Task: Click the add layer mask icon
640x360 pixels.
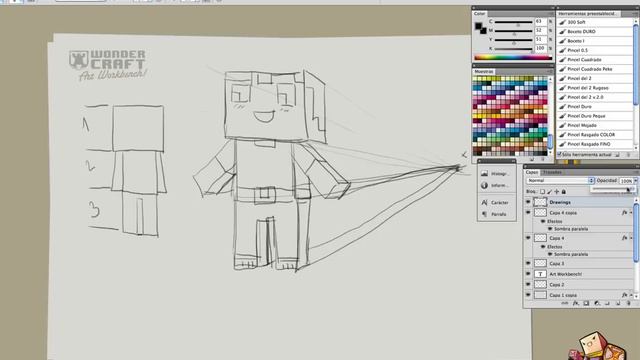Action: 586,303
